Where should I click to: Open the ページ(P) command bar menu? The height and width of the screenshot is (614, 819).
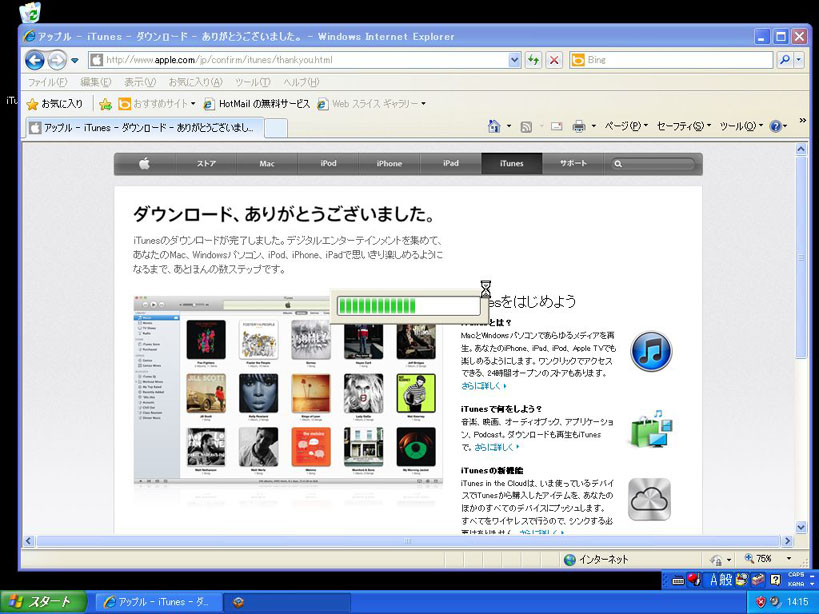pyautogui.click(x=626, y=126)
